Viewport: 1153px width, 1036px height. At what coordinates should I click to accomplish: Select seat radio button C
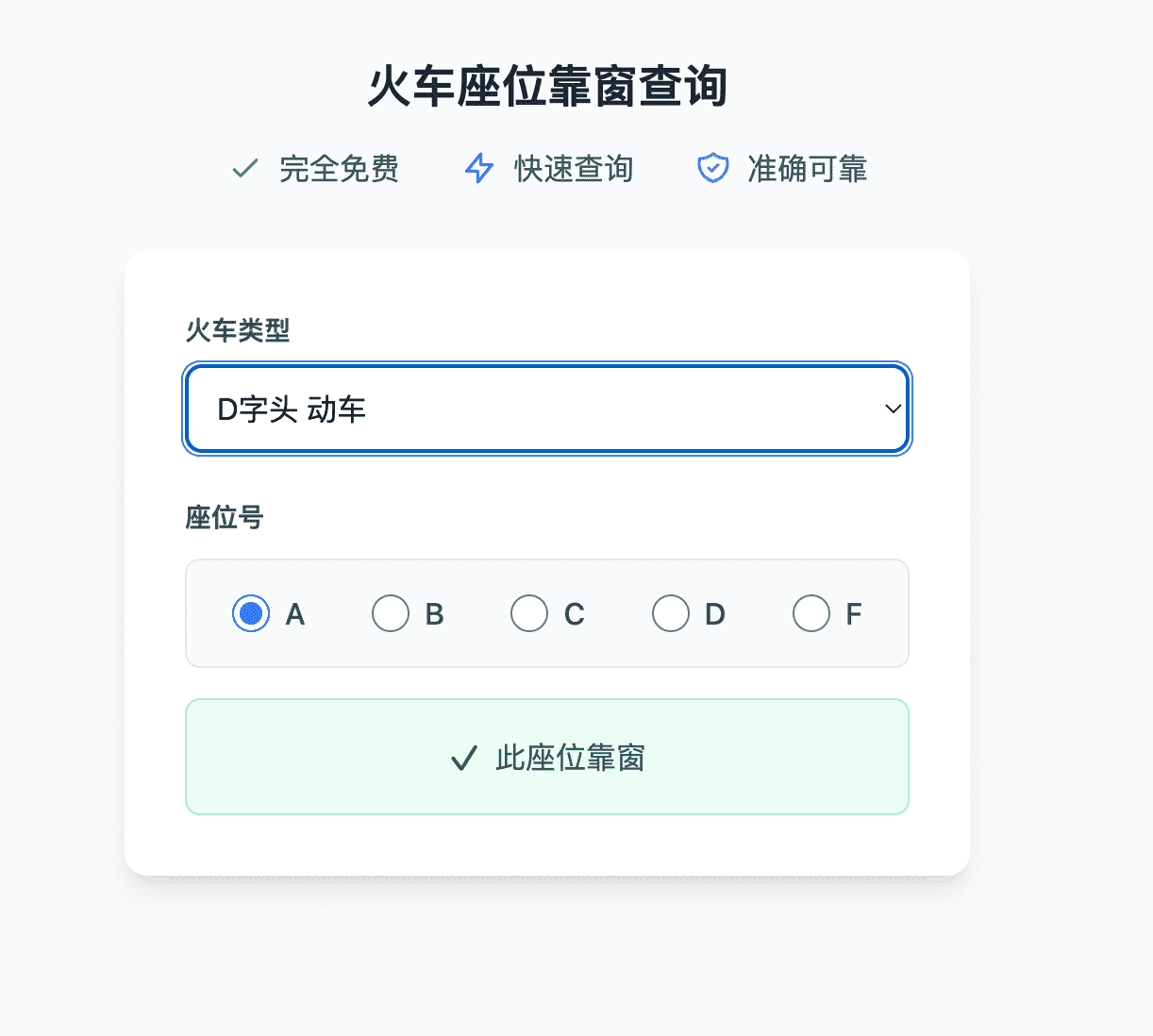click(529, 613)
